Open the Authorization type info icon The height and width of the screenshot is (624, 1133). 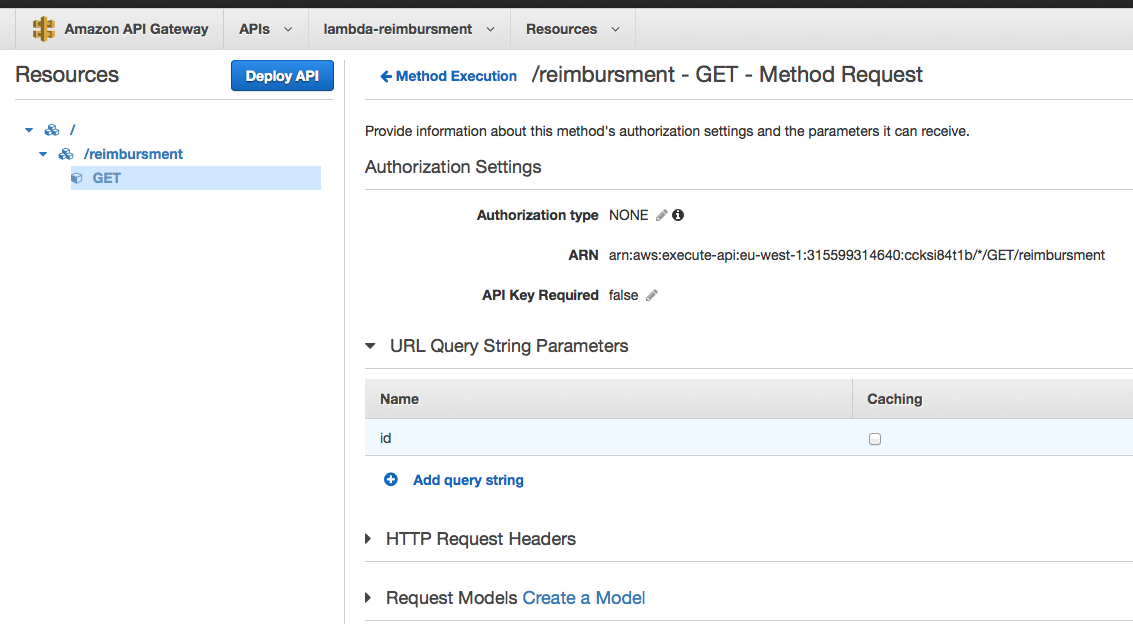678,215
